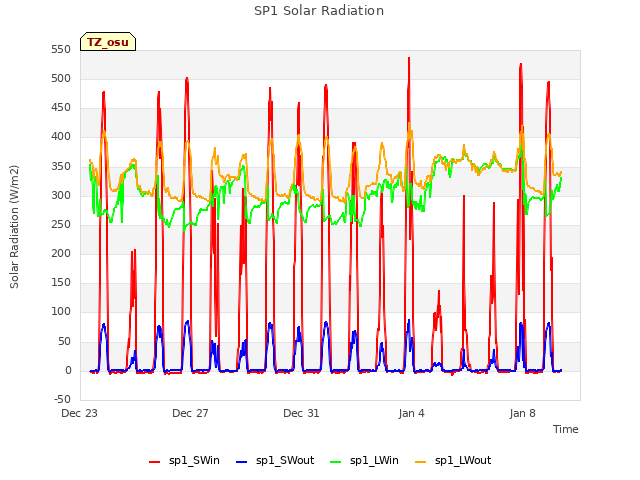Click the SP1 Solar Radiation chart title

(x=319, y=11)
